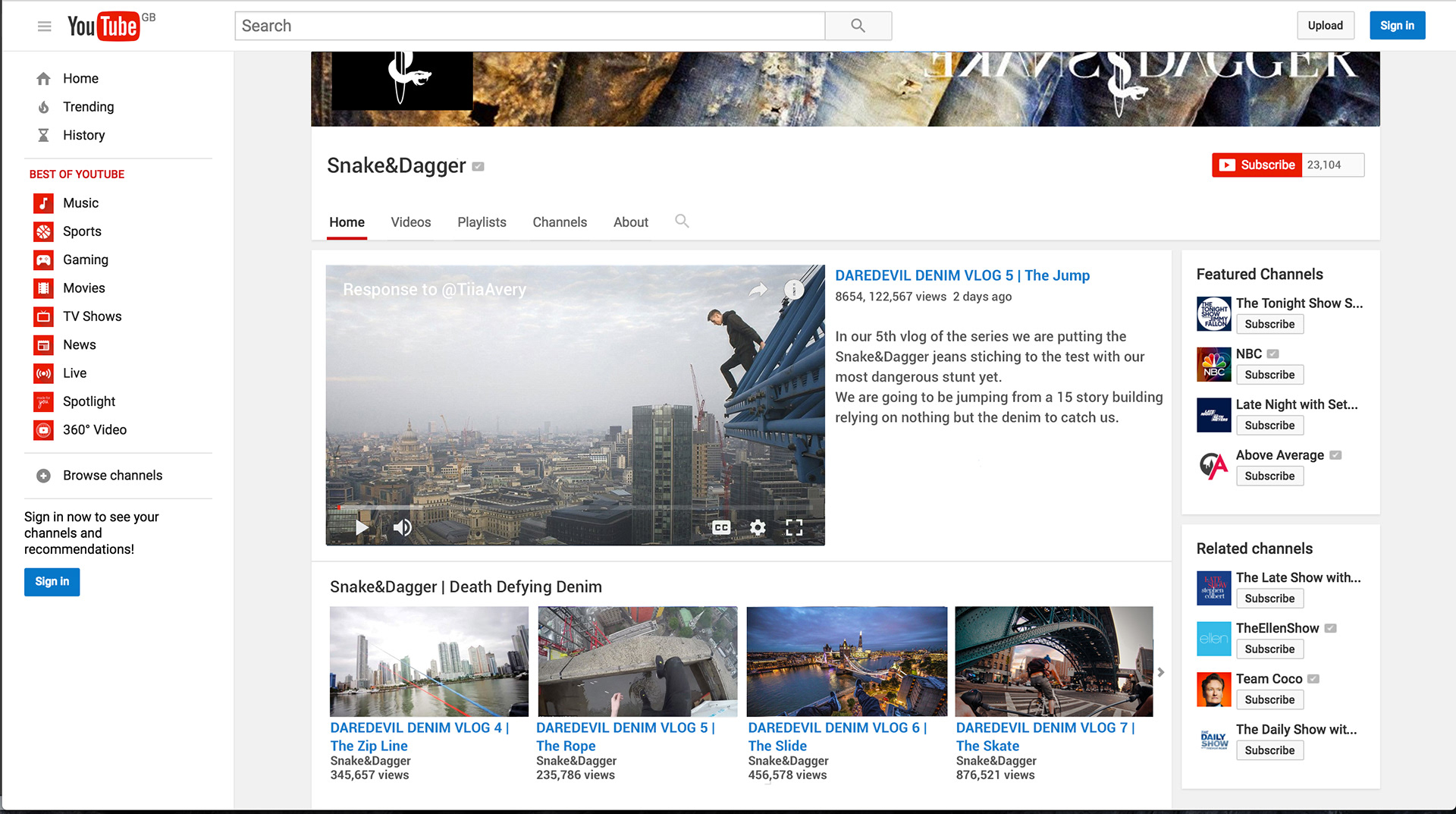Open The Rope video thumbnail
Viewport: 1456px width, 814px height.
(x=638, y=662)
